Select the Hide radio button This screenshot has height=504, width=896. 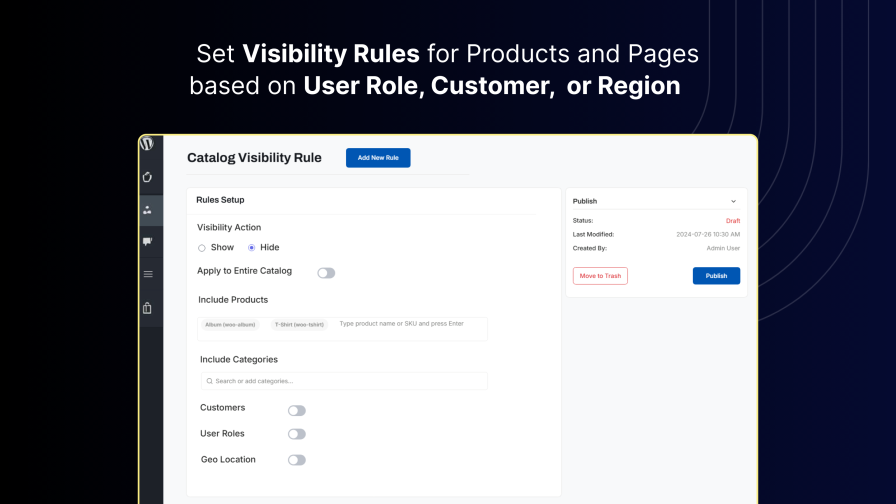pos(252,248)
